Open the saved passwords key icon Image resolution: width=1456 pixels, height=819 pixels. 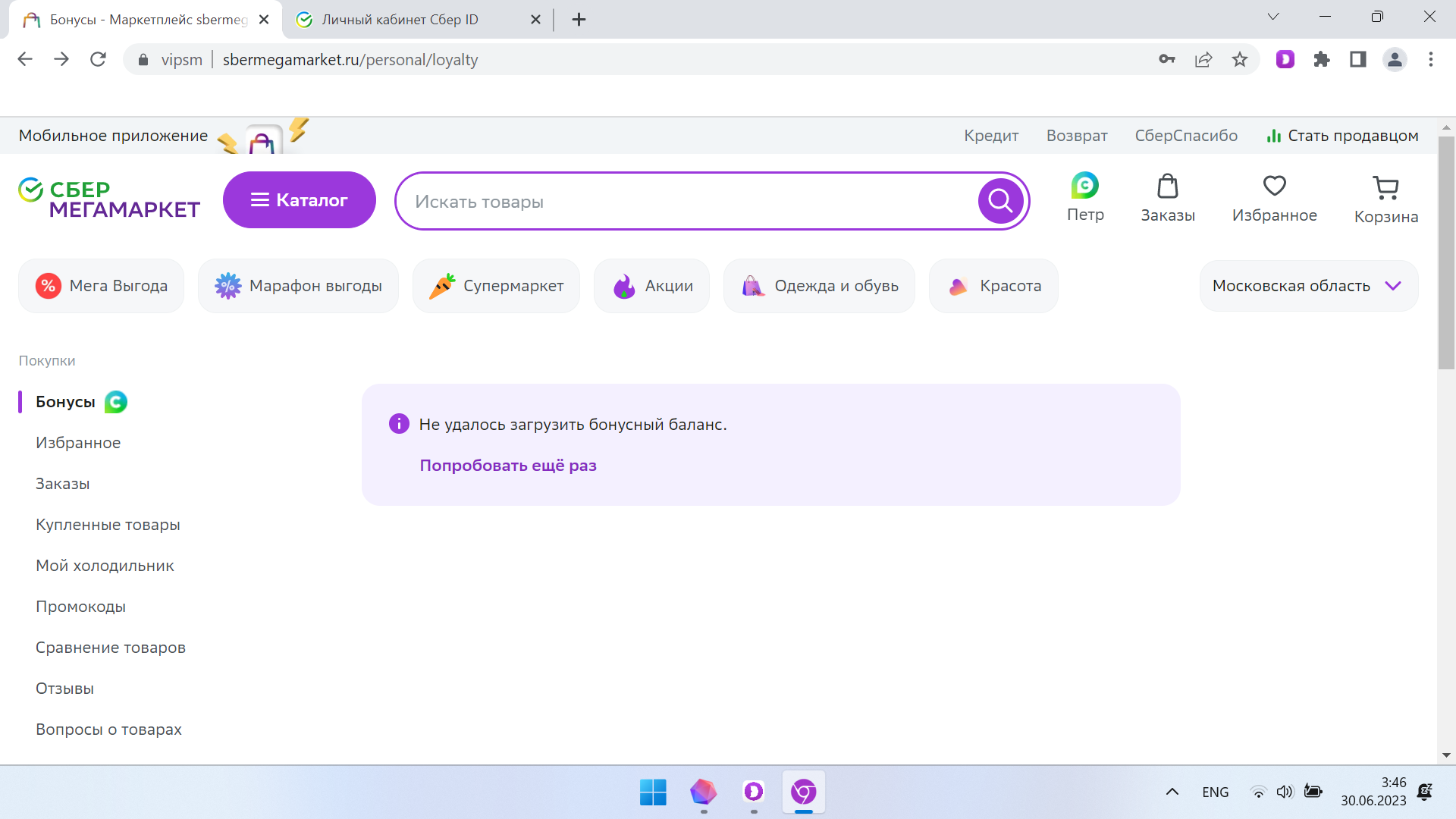tap(1167, 59)
